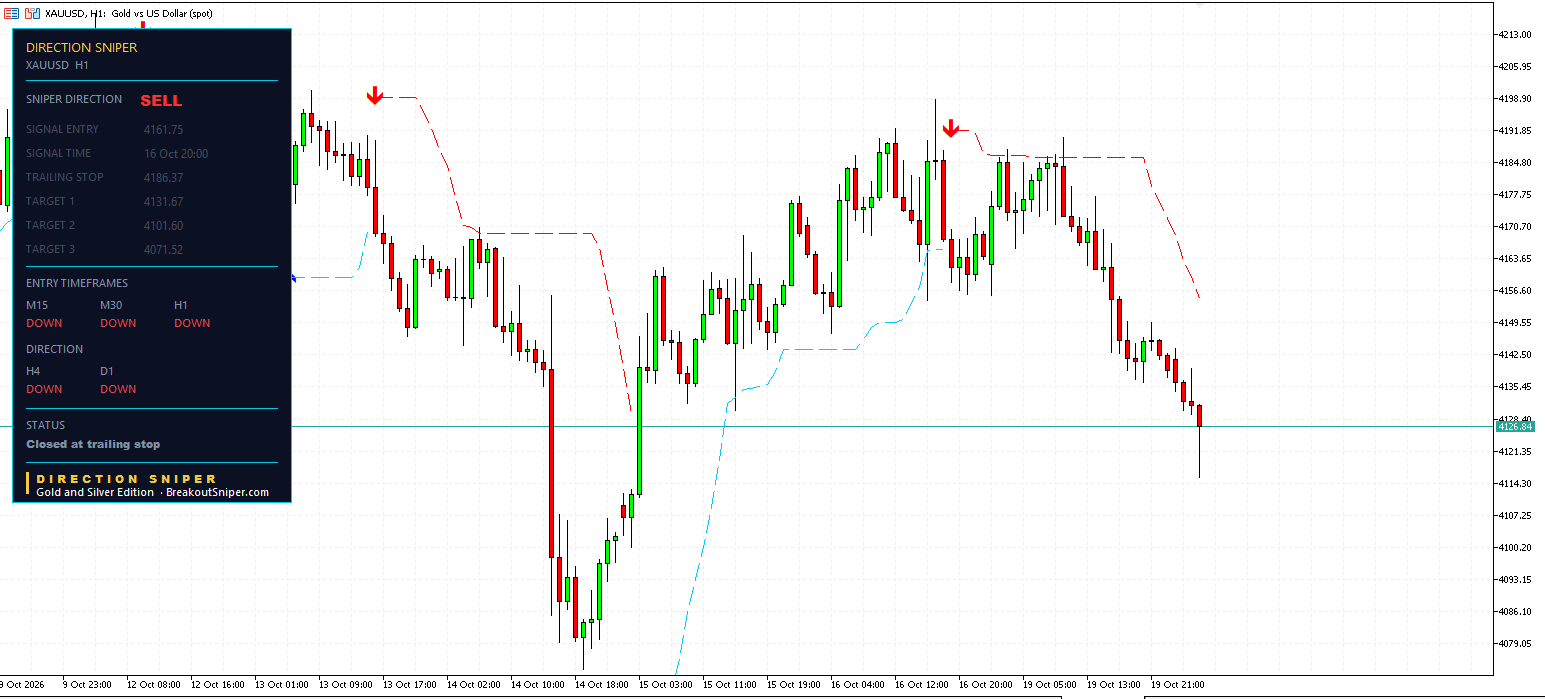Click the 16 Oct 12:00 time label
Viewport: 1545px width, 699px height.
click(x=922, y=685)
